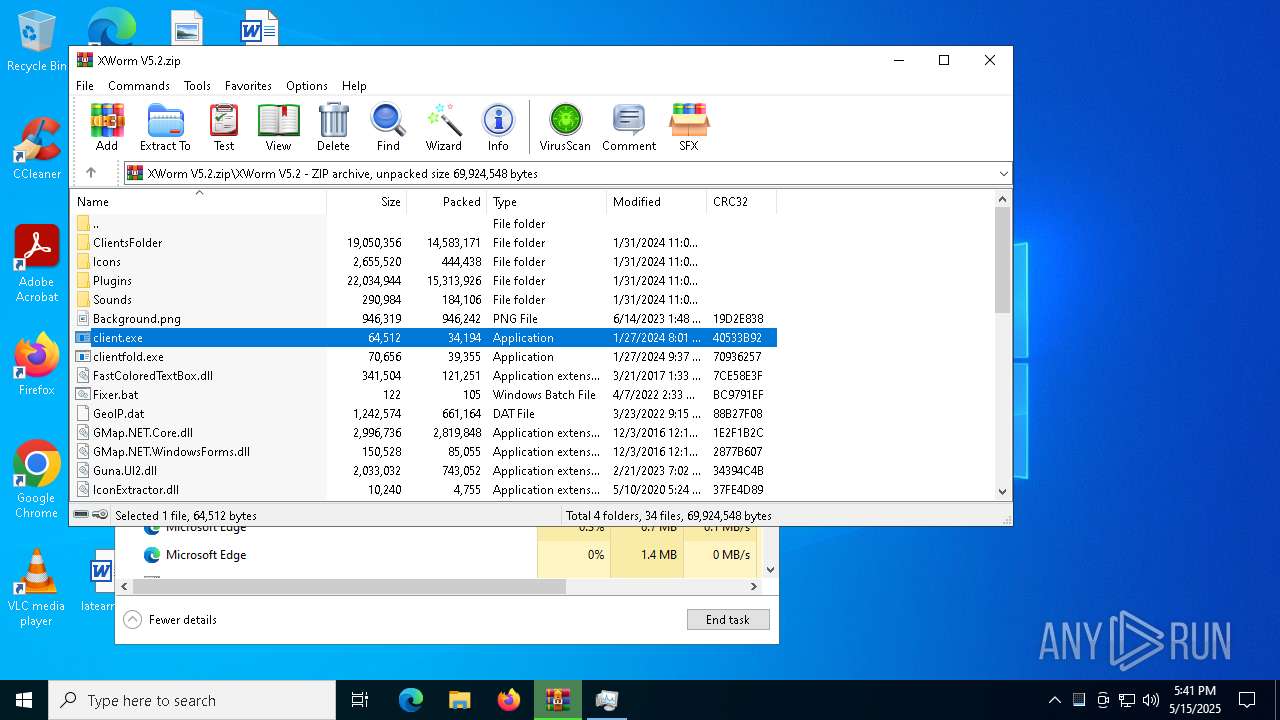The width and height of the screenshot is (1280, 720).
Task: Sort list by Size column header
Action: (x=367, y=201)
